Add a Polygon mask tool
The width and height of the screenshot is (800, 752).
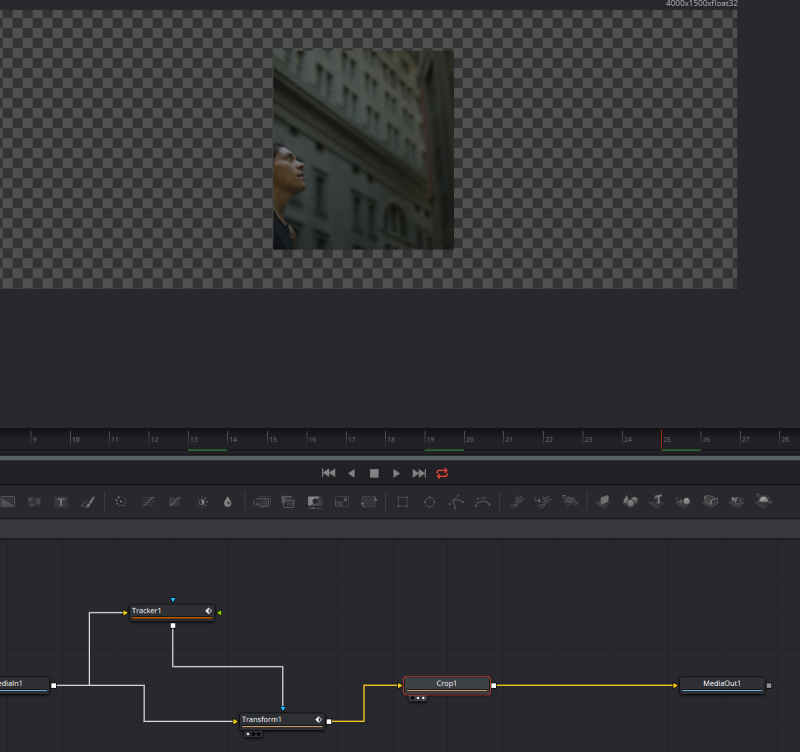point(457,501)
